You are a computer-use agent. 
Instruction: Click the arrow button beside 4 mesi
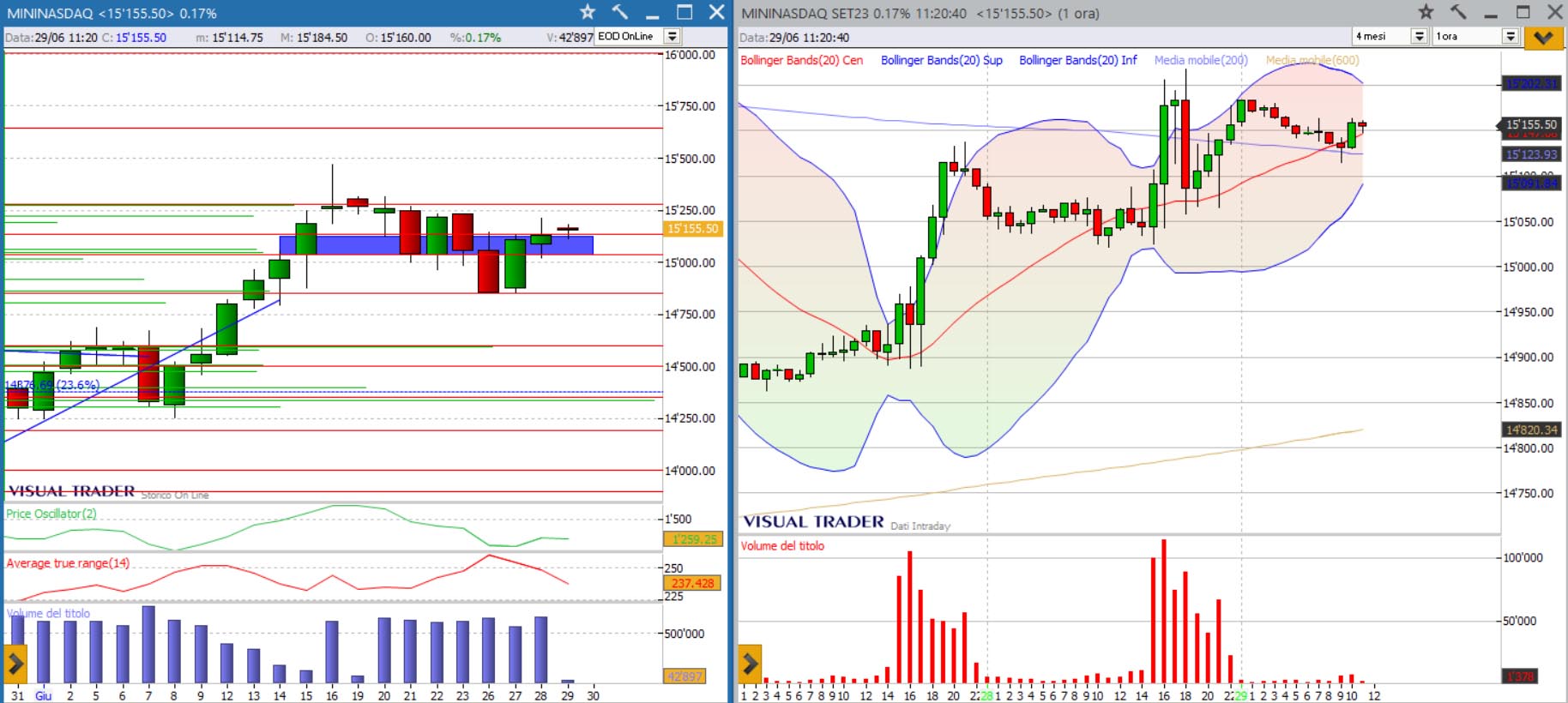point(1420,36)
